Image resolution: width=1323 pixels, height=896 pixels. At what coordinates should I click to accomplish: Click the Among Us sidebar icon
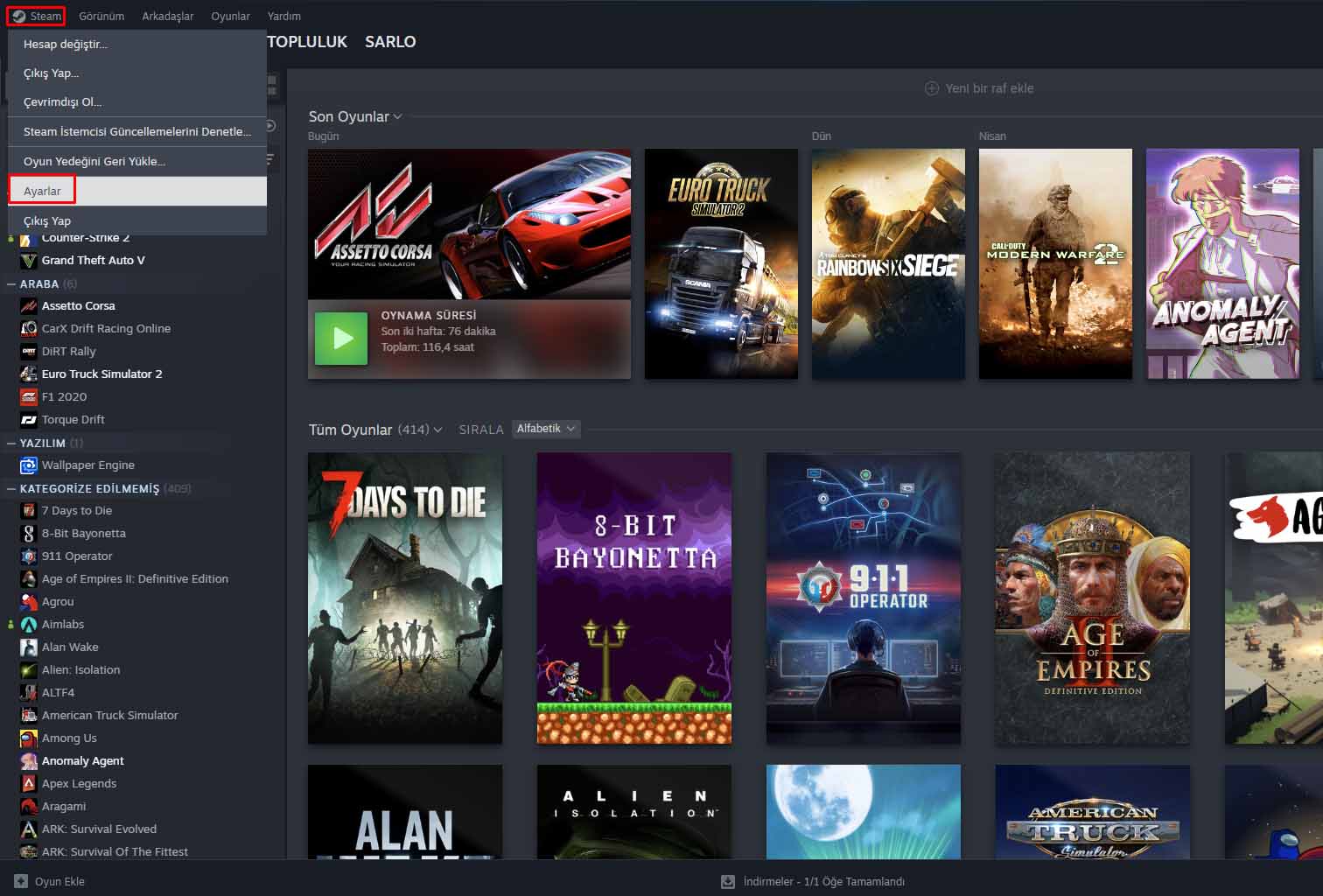28,738
